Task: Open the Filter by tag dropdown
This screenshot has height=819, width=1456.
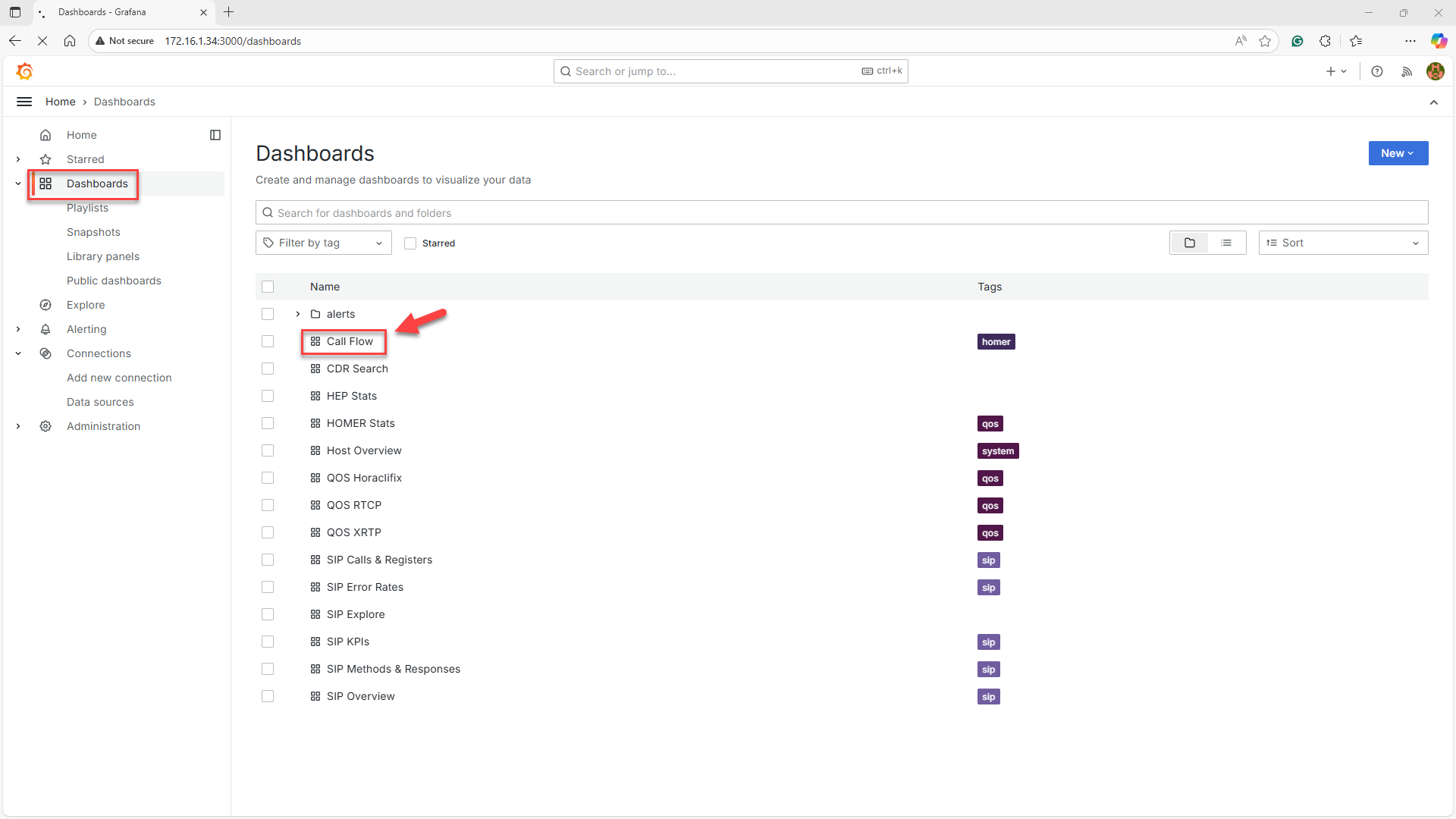Action: point(323,243)
